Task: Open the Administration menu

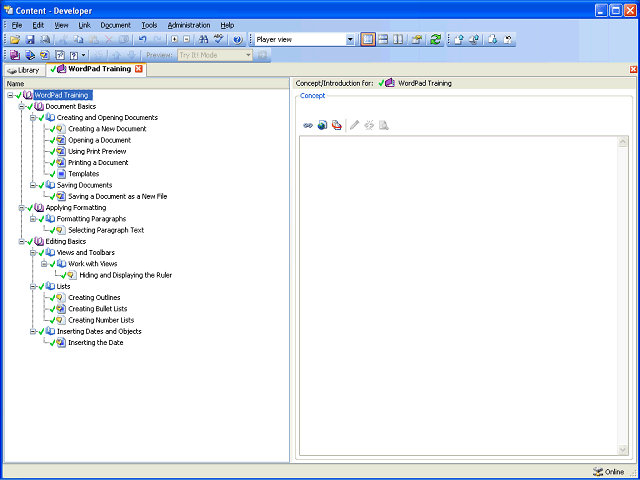Action: click(x=189, y=25)
